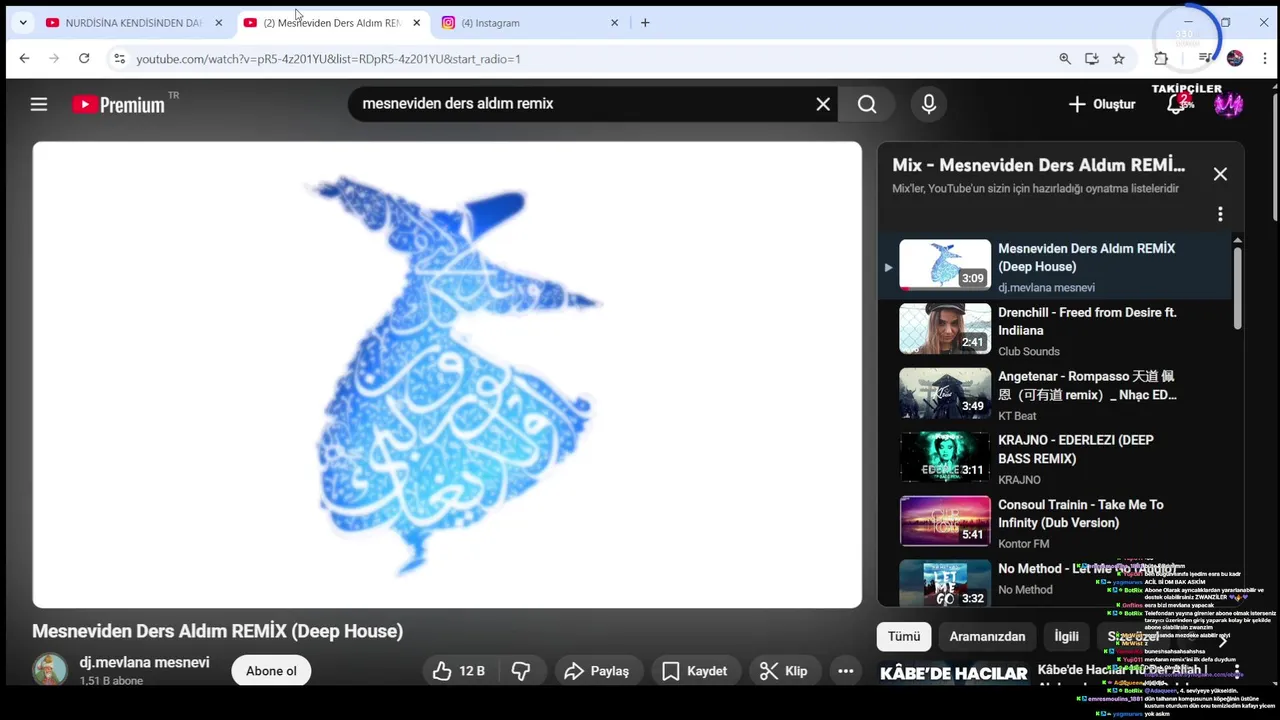Open a new browser tab

pyautogui.click(x=645, y=23)
